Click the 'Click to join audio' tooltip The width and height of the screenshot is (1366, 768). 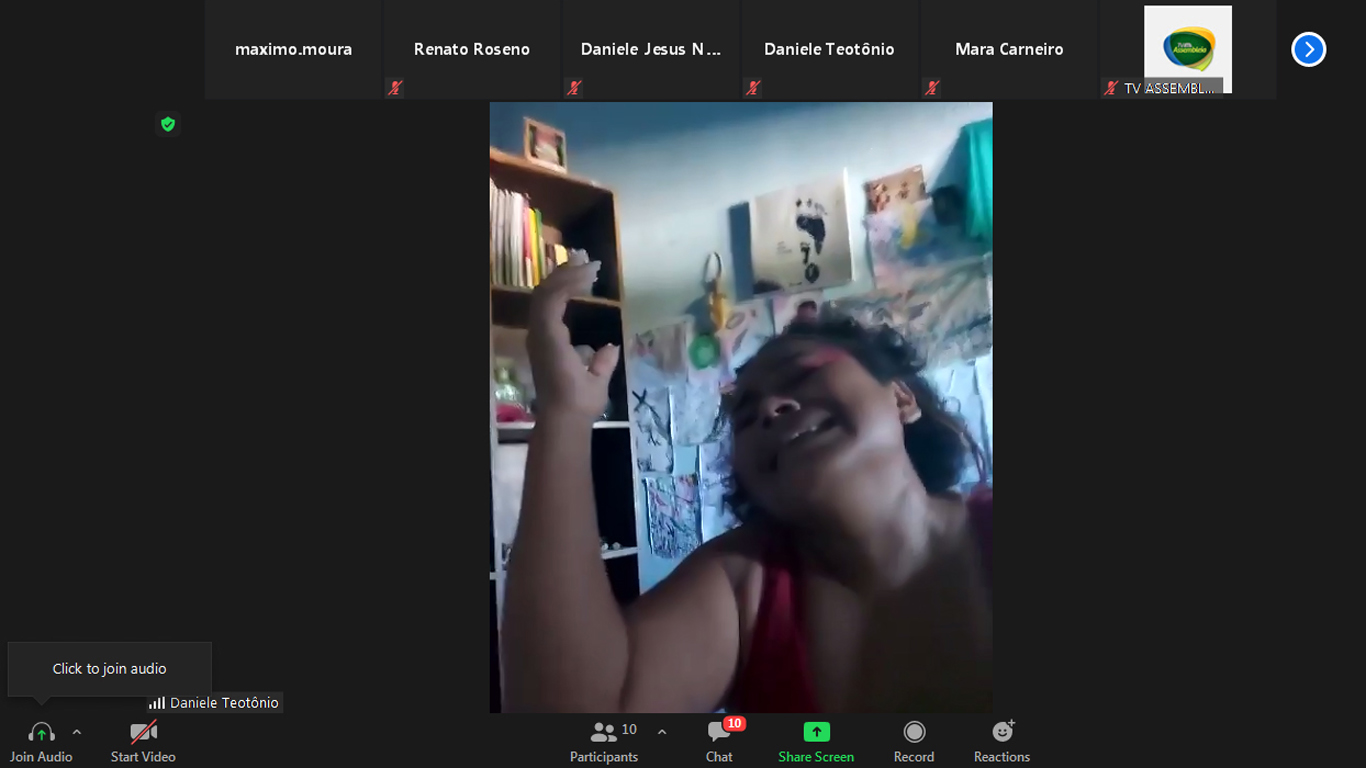click(x=110, y=669)
